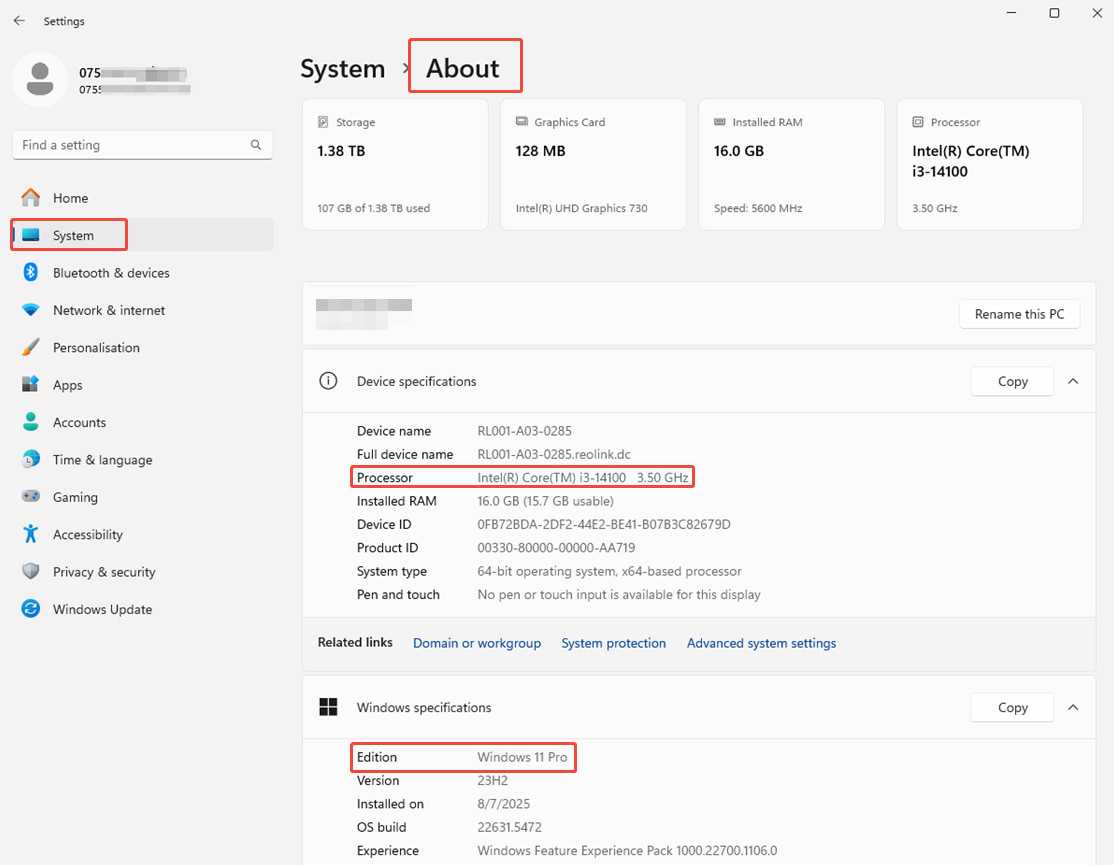Click the back arrow in Settings

[x=19, y=21]
